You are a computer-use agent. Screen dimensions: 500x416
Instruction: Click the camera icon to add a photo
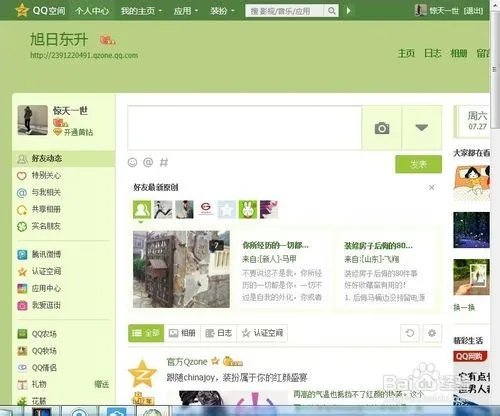[x=382, y=128]
